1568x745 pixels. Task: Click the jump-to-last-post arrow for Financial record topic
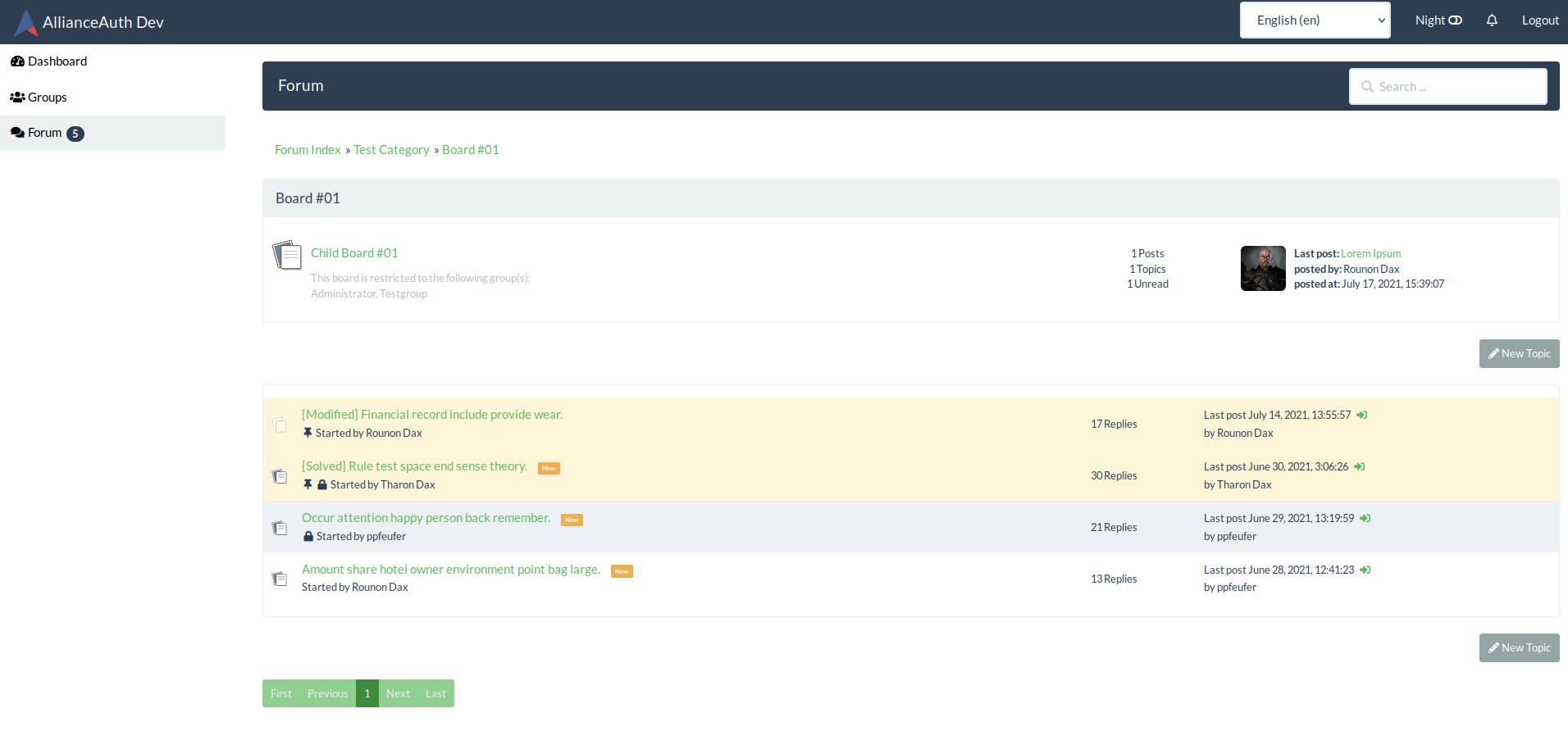[x=1362, y=414]
